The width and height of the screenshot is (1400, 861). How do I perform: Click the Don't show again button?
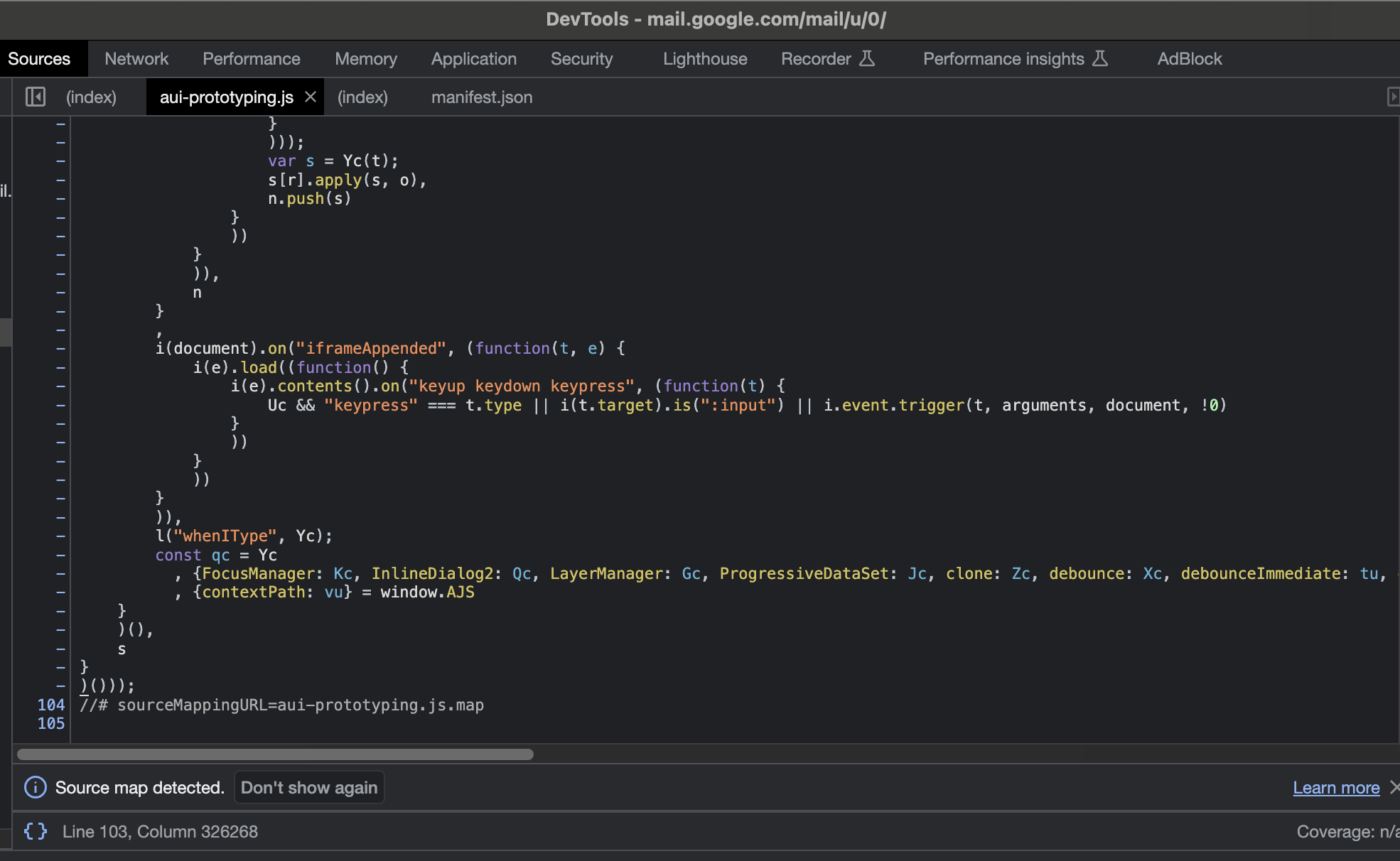click(309, 787)
